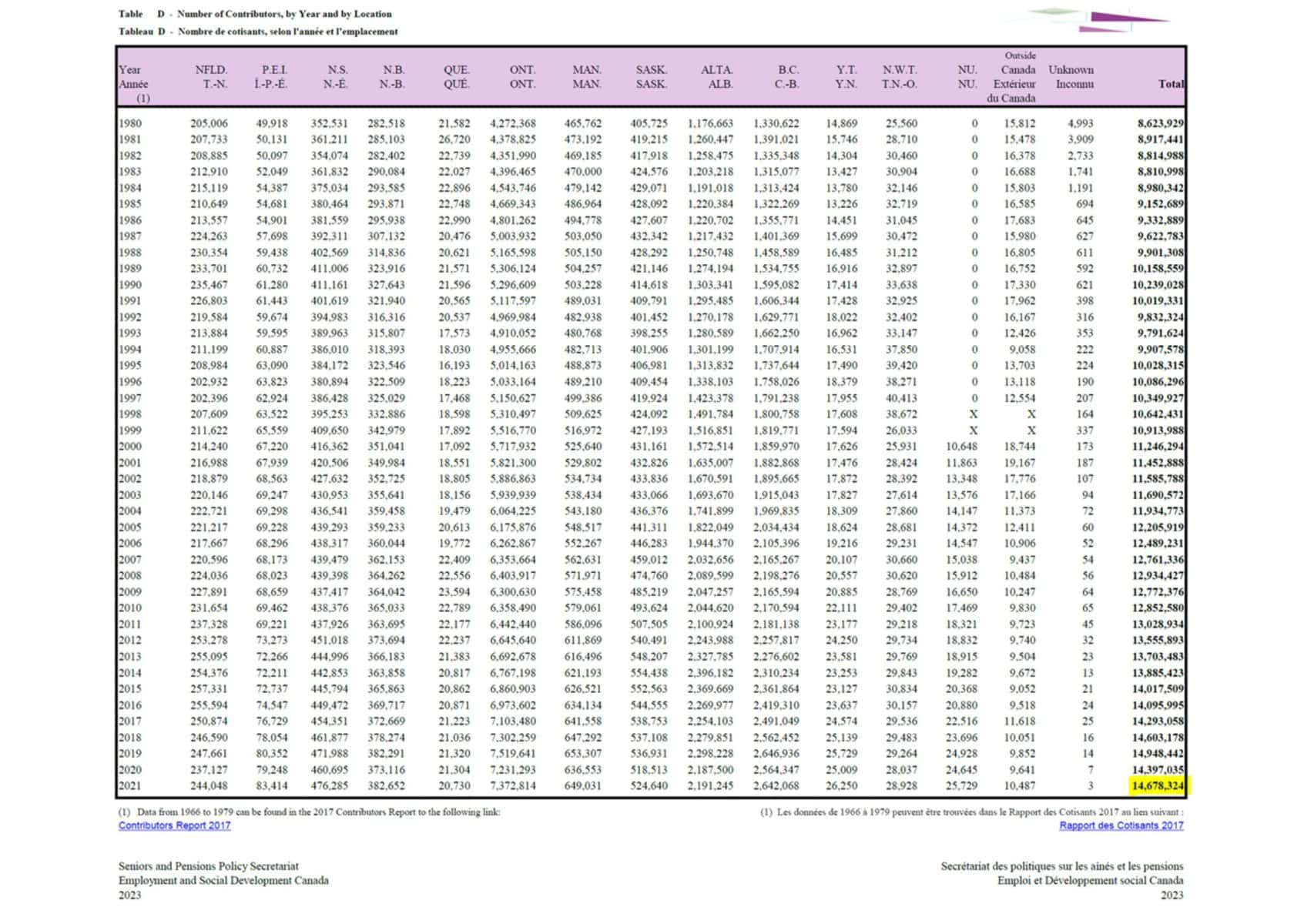Click the Y.T. Y.N. column header

pyautogui.click(x=846, y=77)
